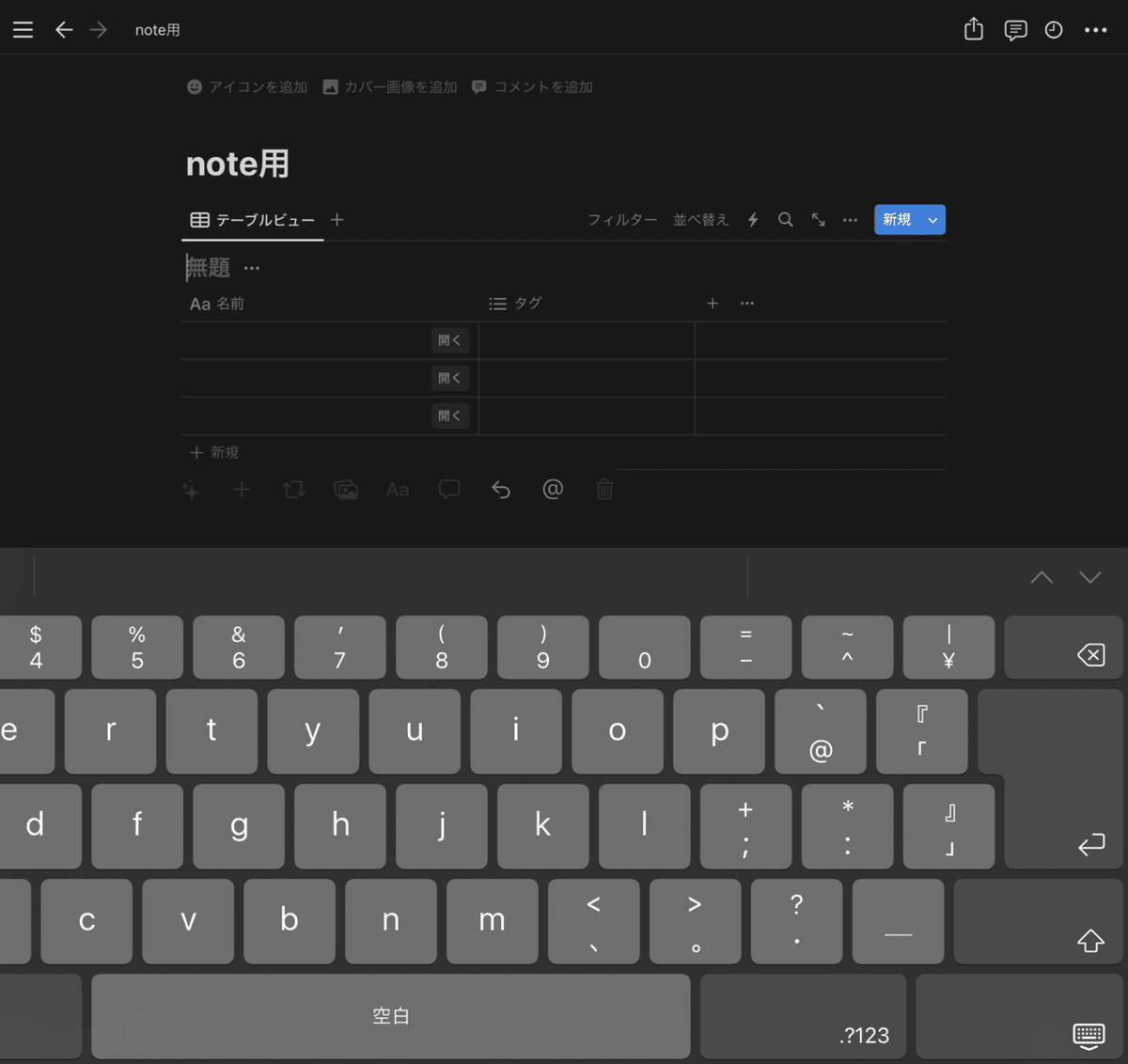The width and height of the screenshot is (1128, 1064).
Task: Click カバー画像を追加 to add cover
Action: [389, 86]
